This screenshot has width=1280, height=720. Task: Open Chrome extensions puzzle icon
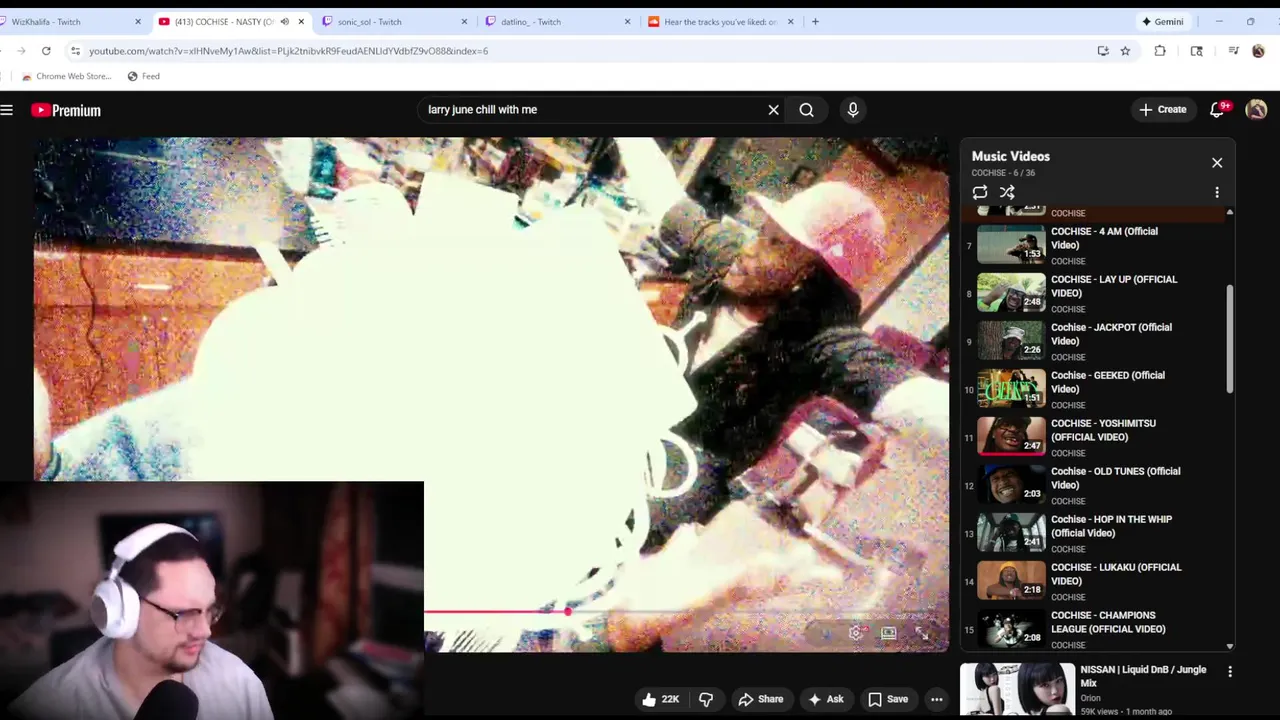[x=1160, y=51]
